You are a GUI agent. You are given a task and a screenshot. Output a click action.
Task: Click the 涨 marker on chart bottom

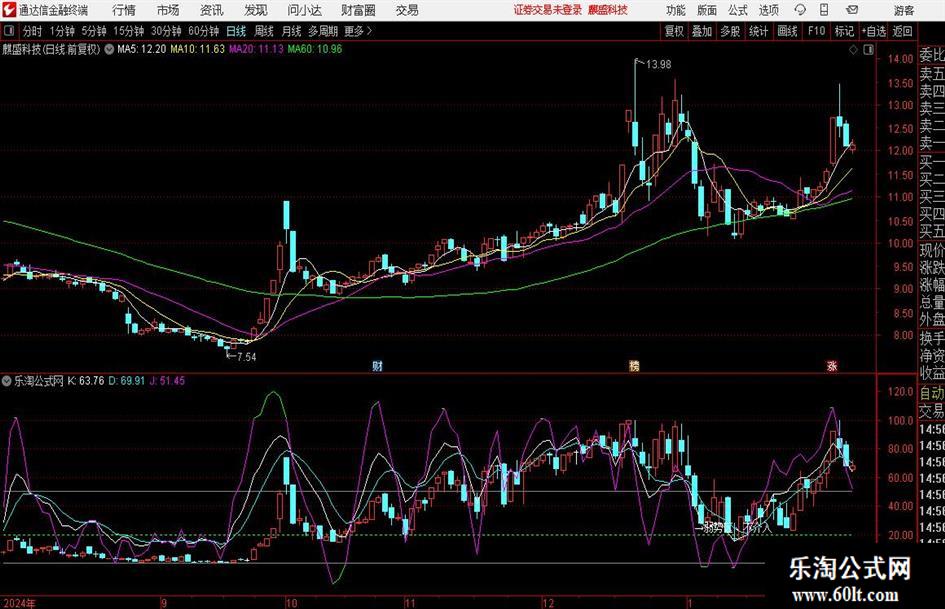pos(832,365)
